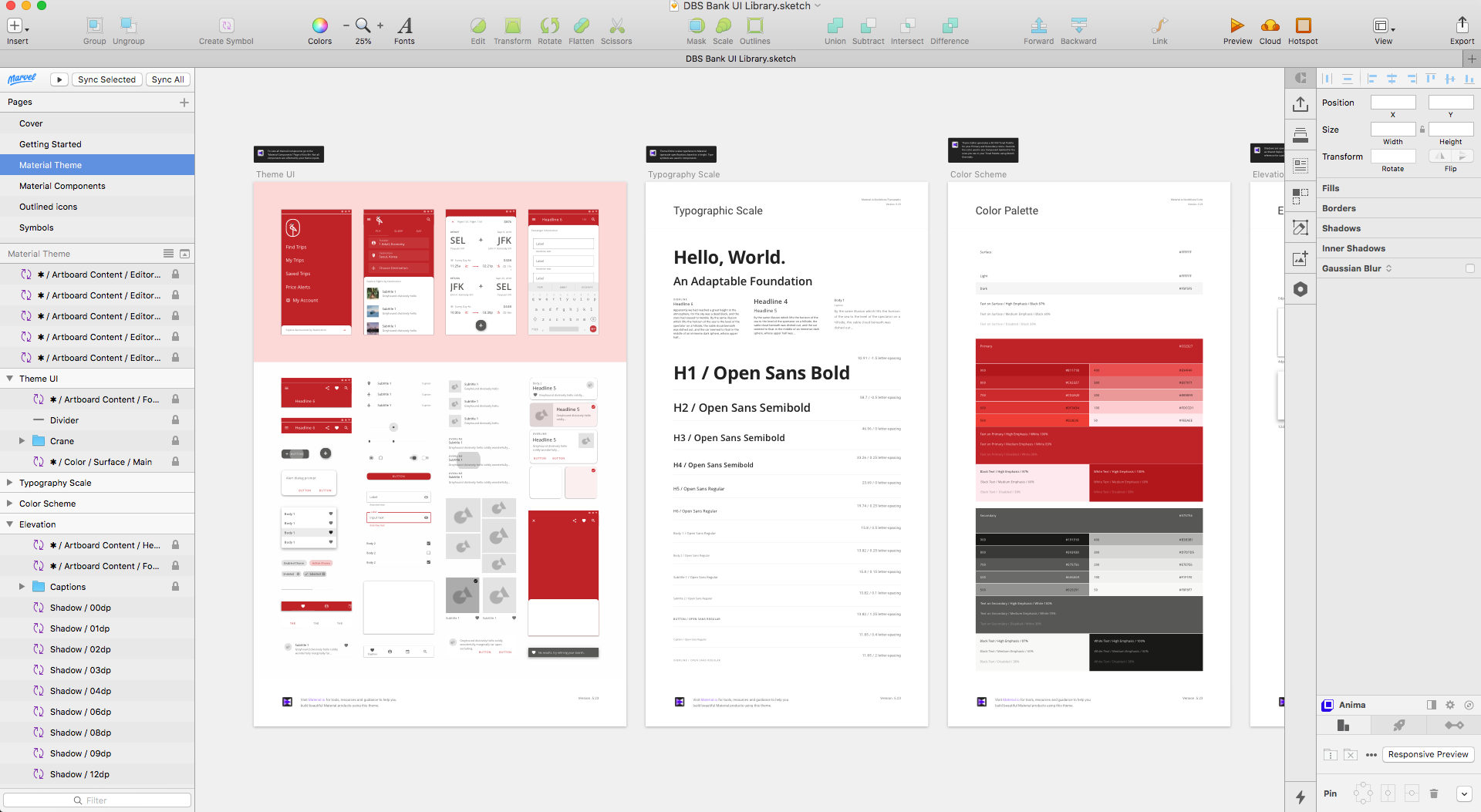Expand the Crane folder layer
1481x812 pixels.
click(22, 441)
